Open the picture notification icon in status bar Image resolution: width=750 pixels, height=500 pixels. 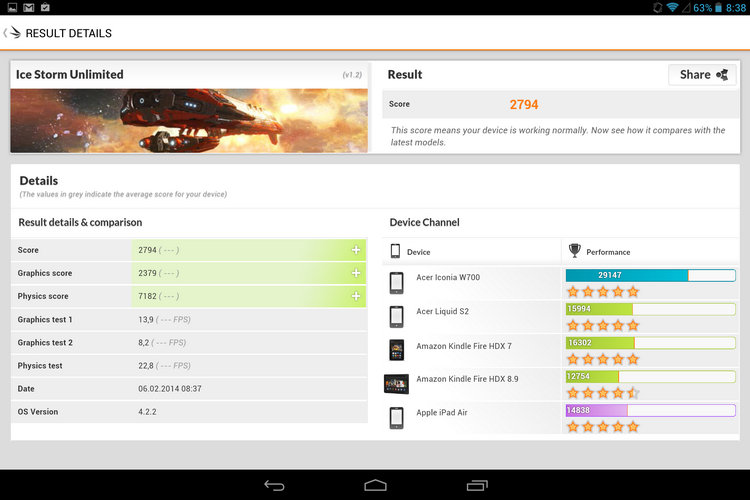12,7
